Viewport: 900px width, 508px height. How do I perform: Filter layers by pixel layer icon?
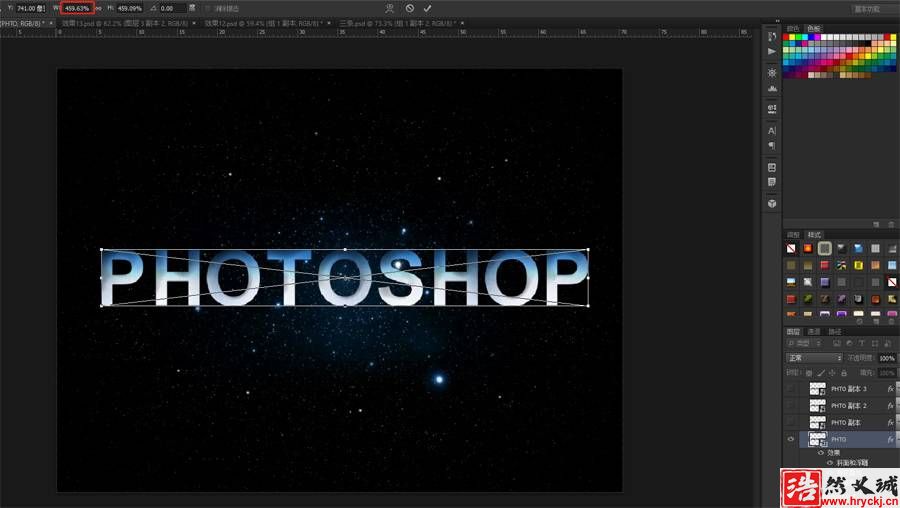click(x=836, y=343)
